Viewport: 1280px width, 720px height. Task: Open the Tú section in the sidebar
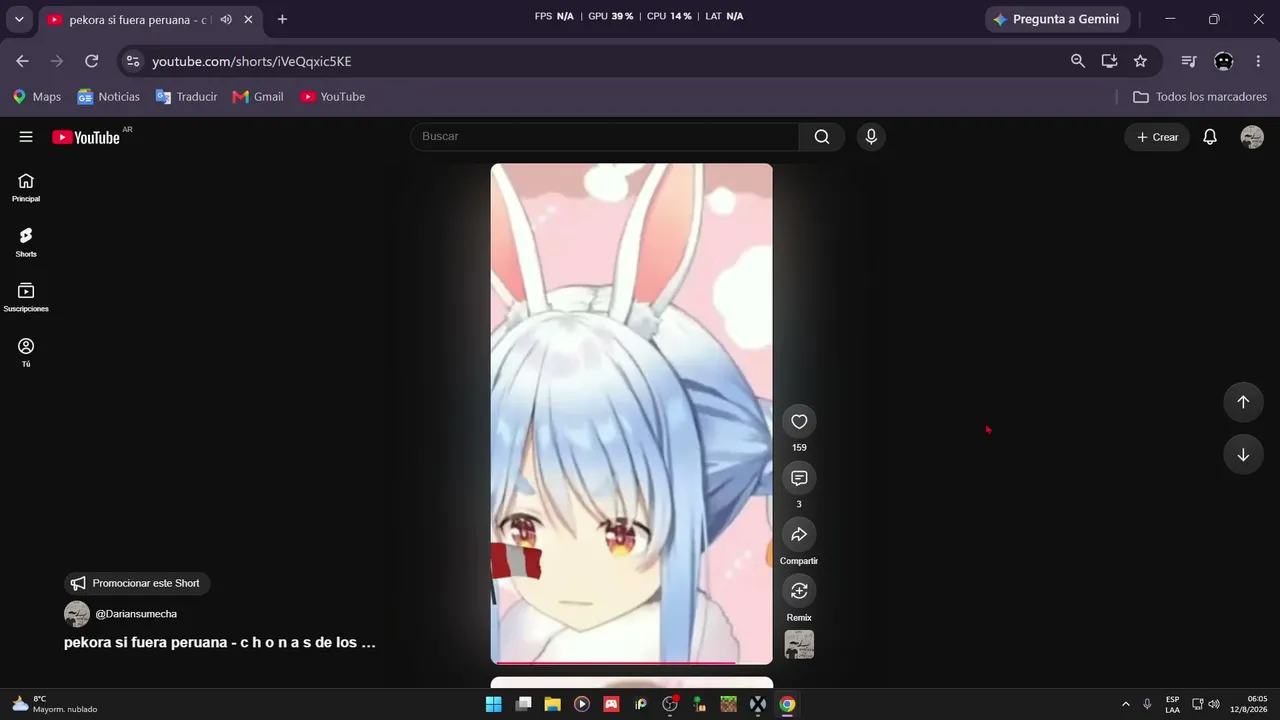click(x=26, y=352)
